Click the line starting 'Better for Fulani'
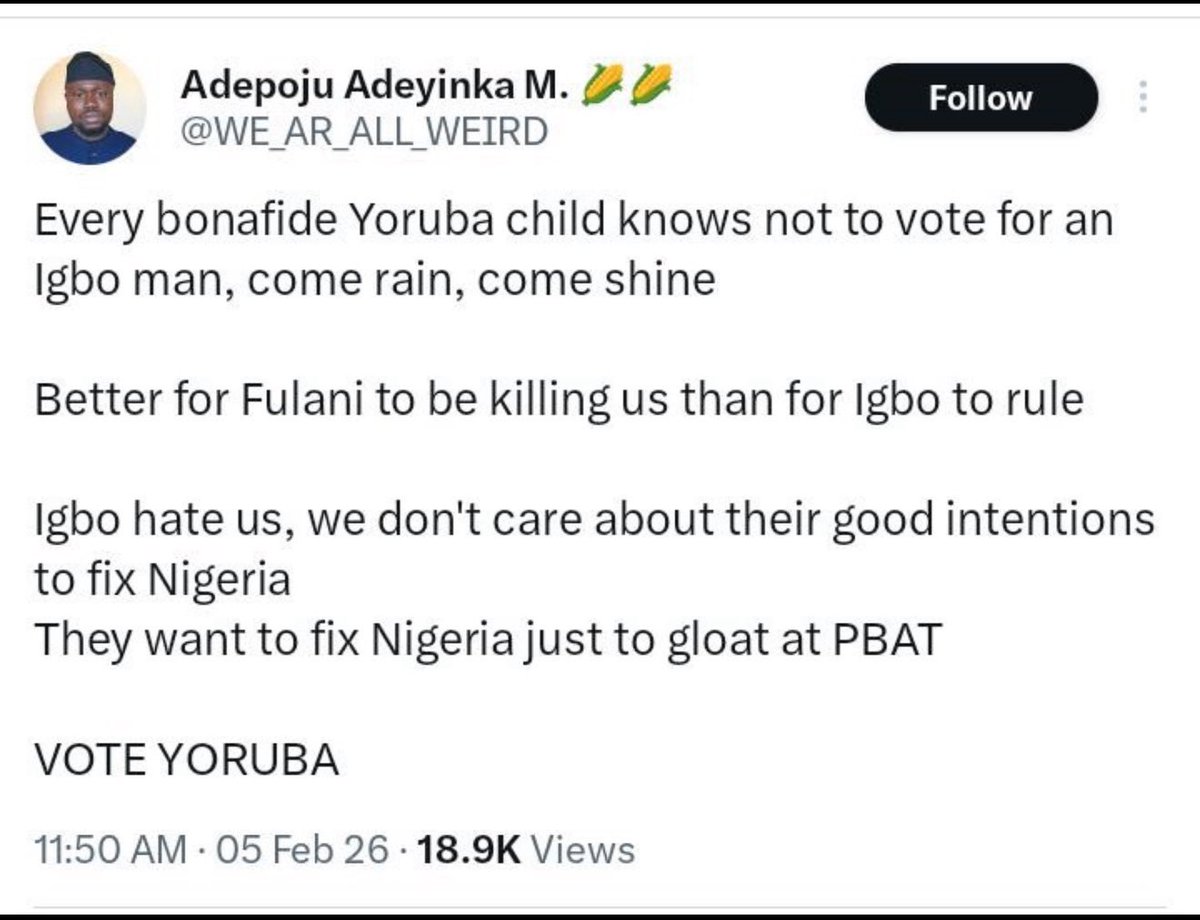Screen dimensions: 1200x920 tap(559, 401)
